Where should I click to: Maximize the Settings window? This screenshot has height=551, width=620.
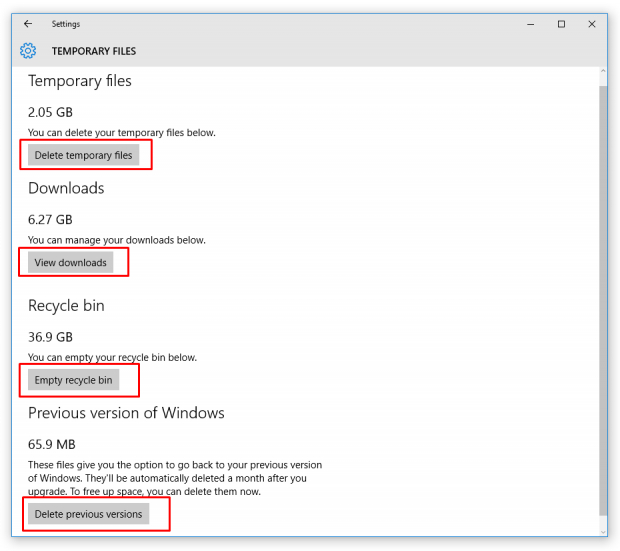[x=561, y=24]
